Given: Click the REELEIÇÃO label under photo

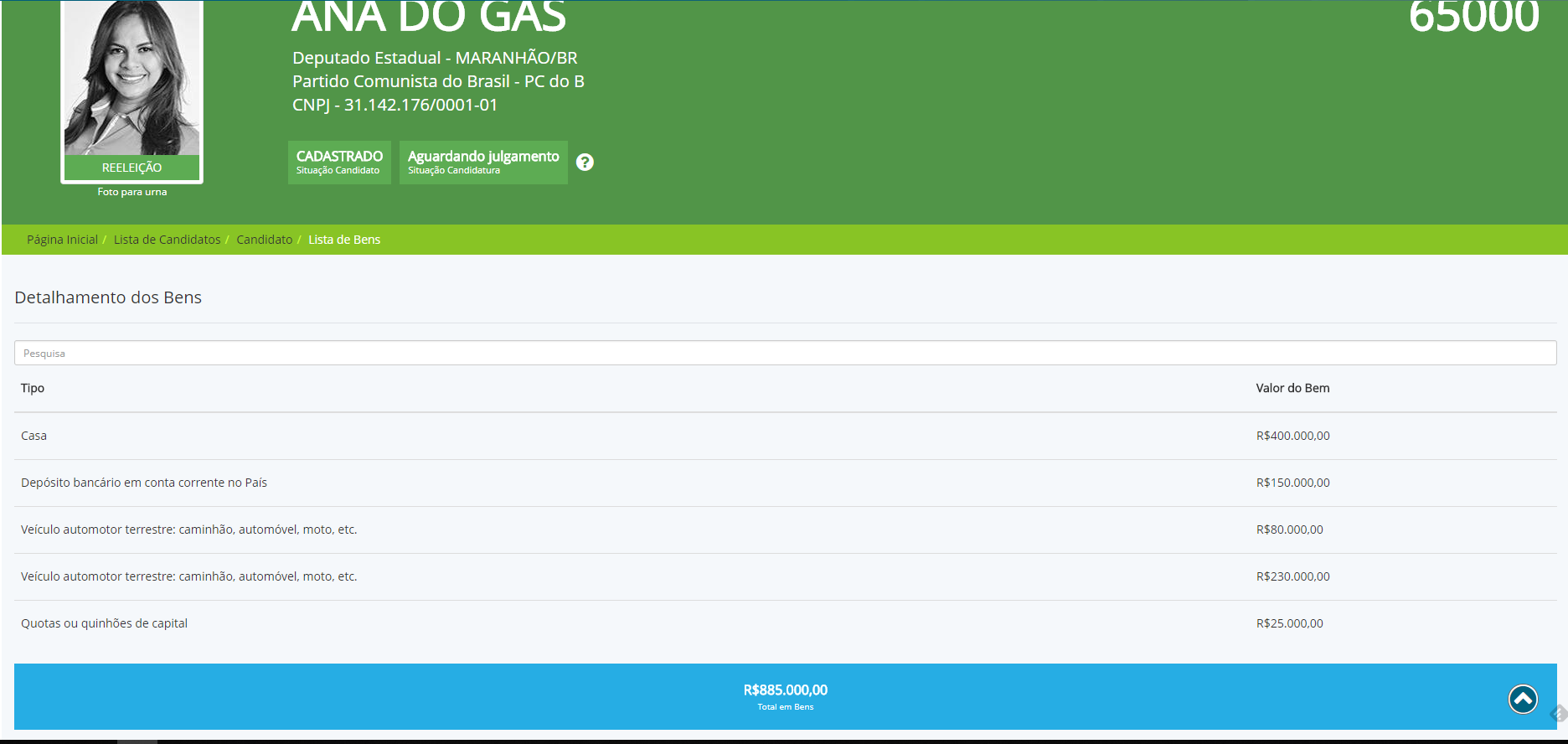Looking at the screenshot, I should [x=132, y=168].
